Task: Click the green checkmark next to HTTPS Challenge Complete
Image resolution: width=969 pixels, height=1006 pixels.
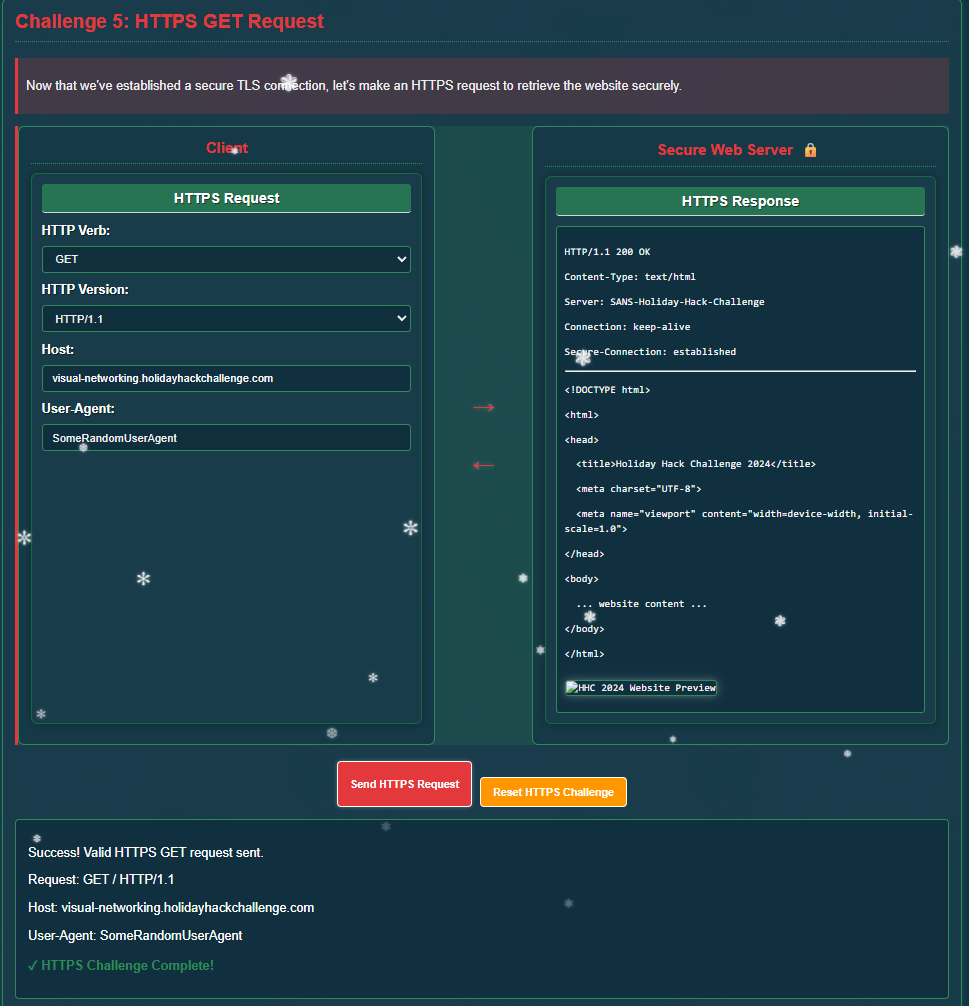Action: 34,966
